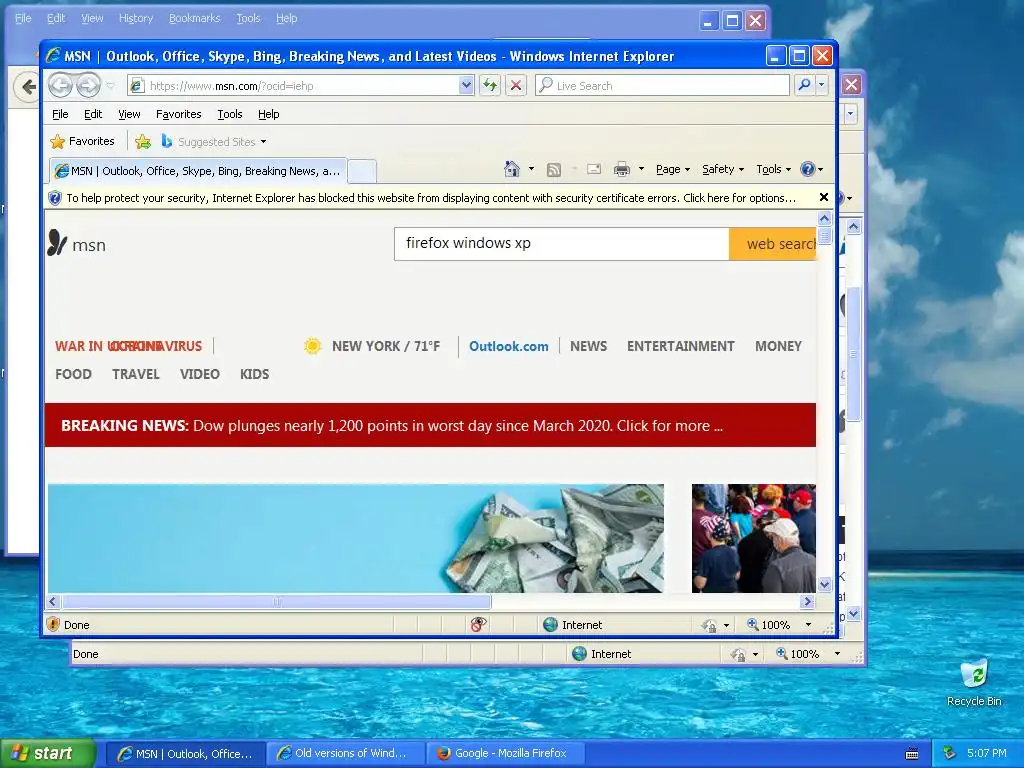Open the Tools command bar dropdown
Image resolution: width=1024 pixels, height=768 pixels.
773,169
